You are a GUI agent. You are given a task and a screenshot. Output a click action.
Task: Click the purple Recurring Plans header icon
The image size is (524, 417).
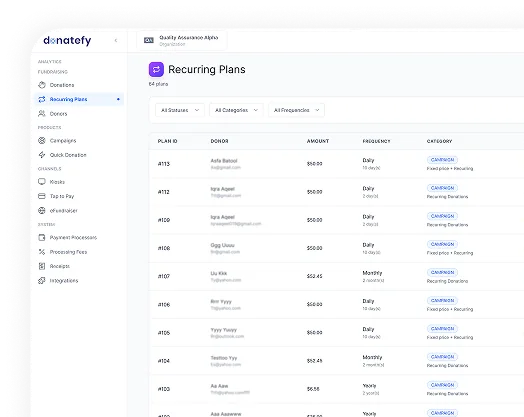[156, 70]
